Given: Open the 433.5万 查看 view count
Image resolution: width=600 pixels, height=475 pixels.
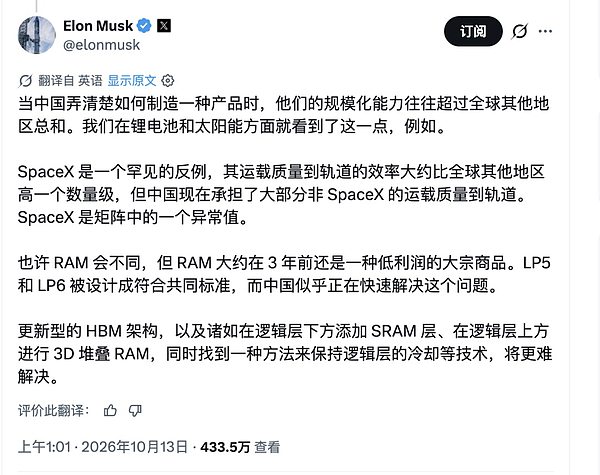Looking at the screenshot, I should coord(240,447).
